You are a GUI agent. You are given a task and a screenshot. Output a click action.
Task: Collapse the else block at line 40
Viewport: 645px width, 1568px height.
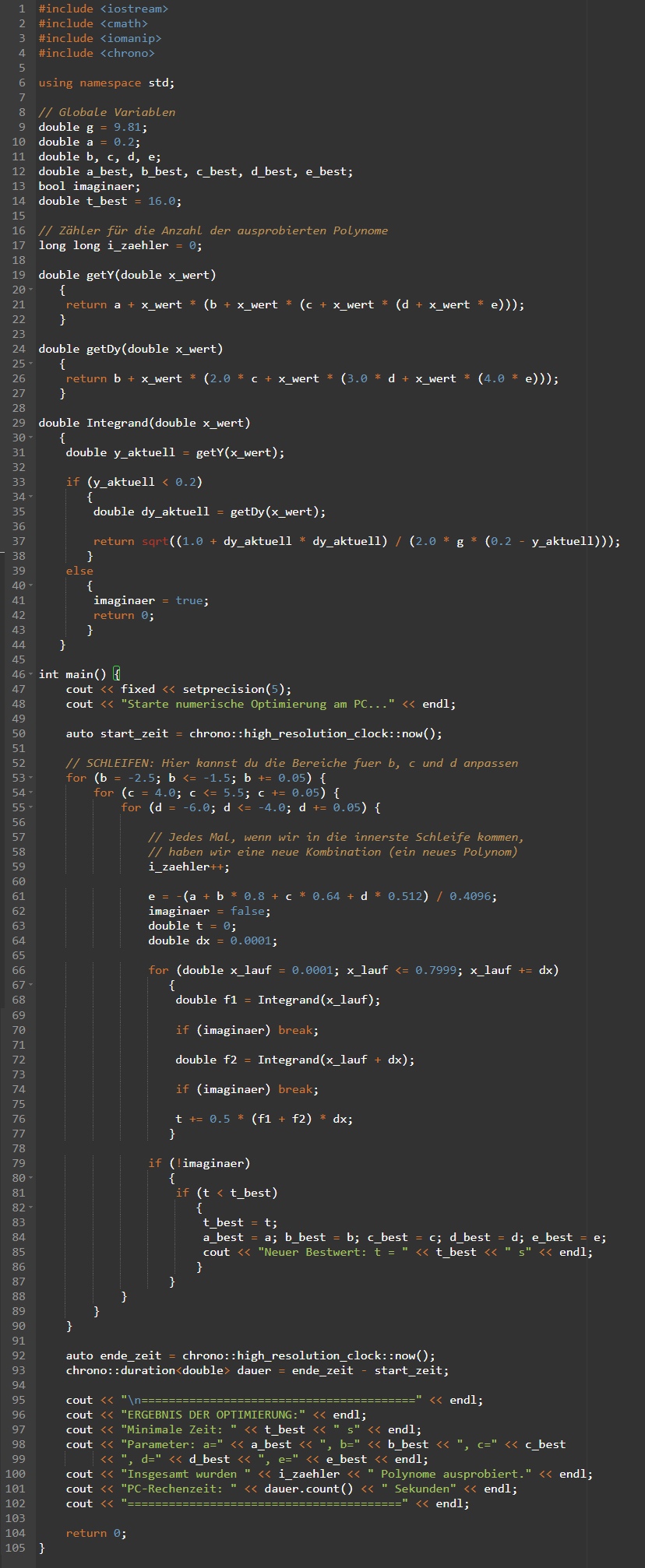30,585
